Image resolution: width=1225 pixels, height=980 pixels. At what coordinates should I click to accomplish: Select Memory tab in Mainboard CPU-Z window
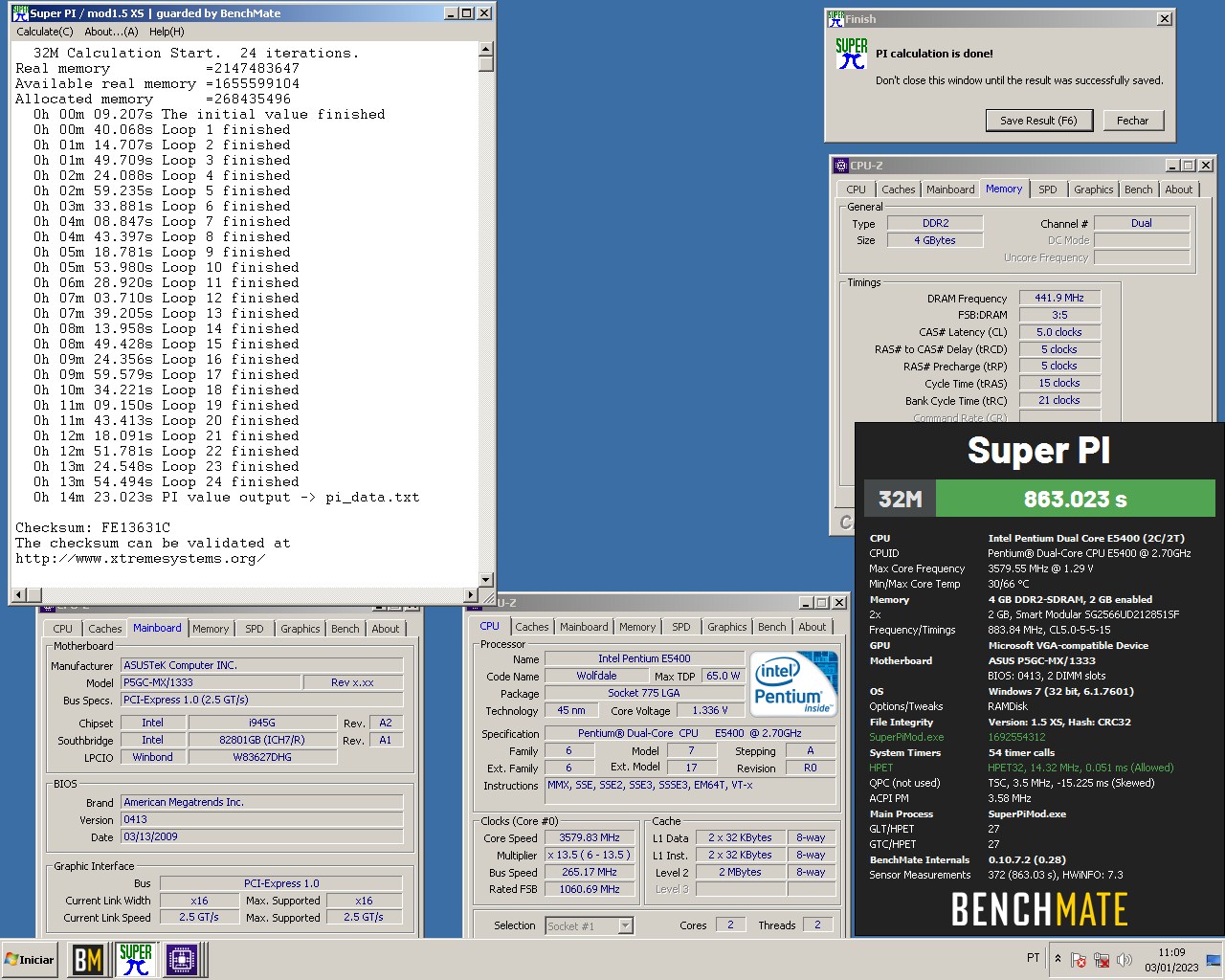click(211, 629)
